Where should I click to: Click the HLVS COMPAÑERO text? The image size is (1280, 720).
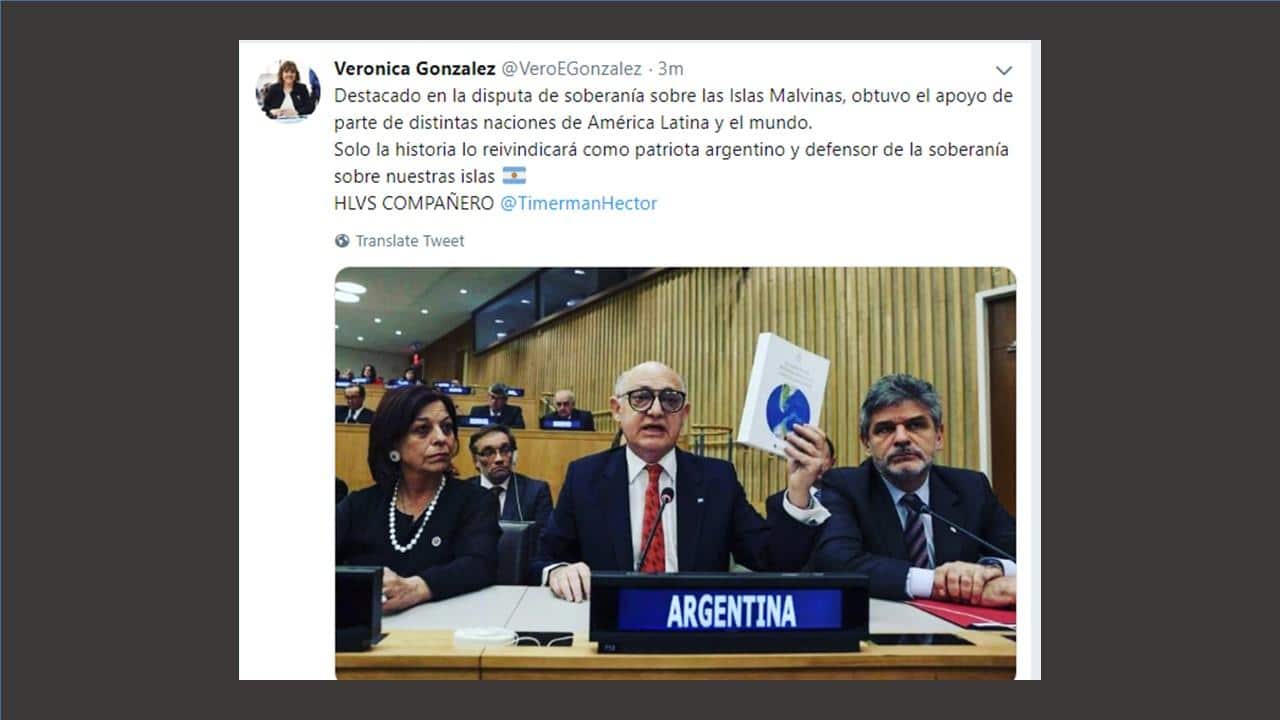click(x=414, y=203)
